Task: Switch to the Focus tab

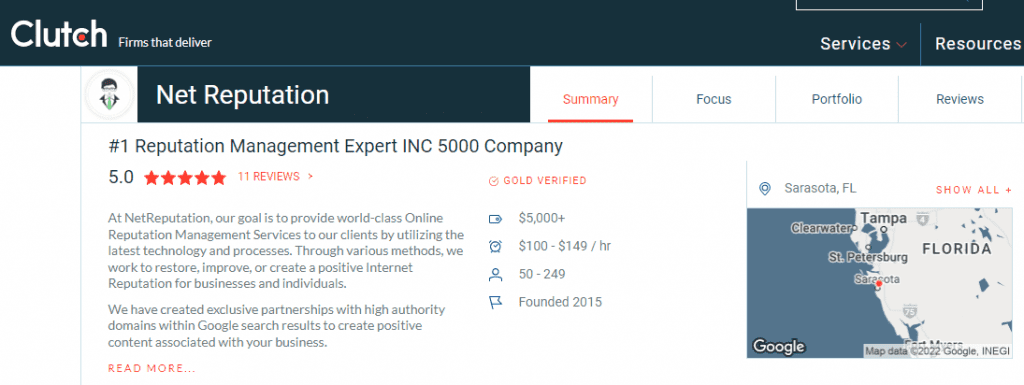Action: [x=714, y=99]
